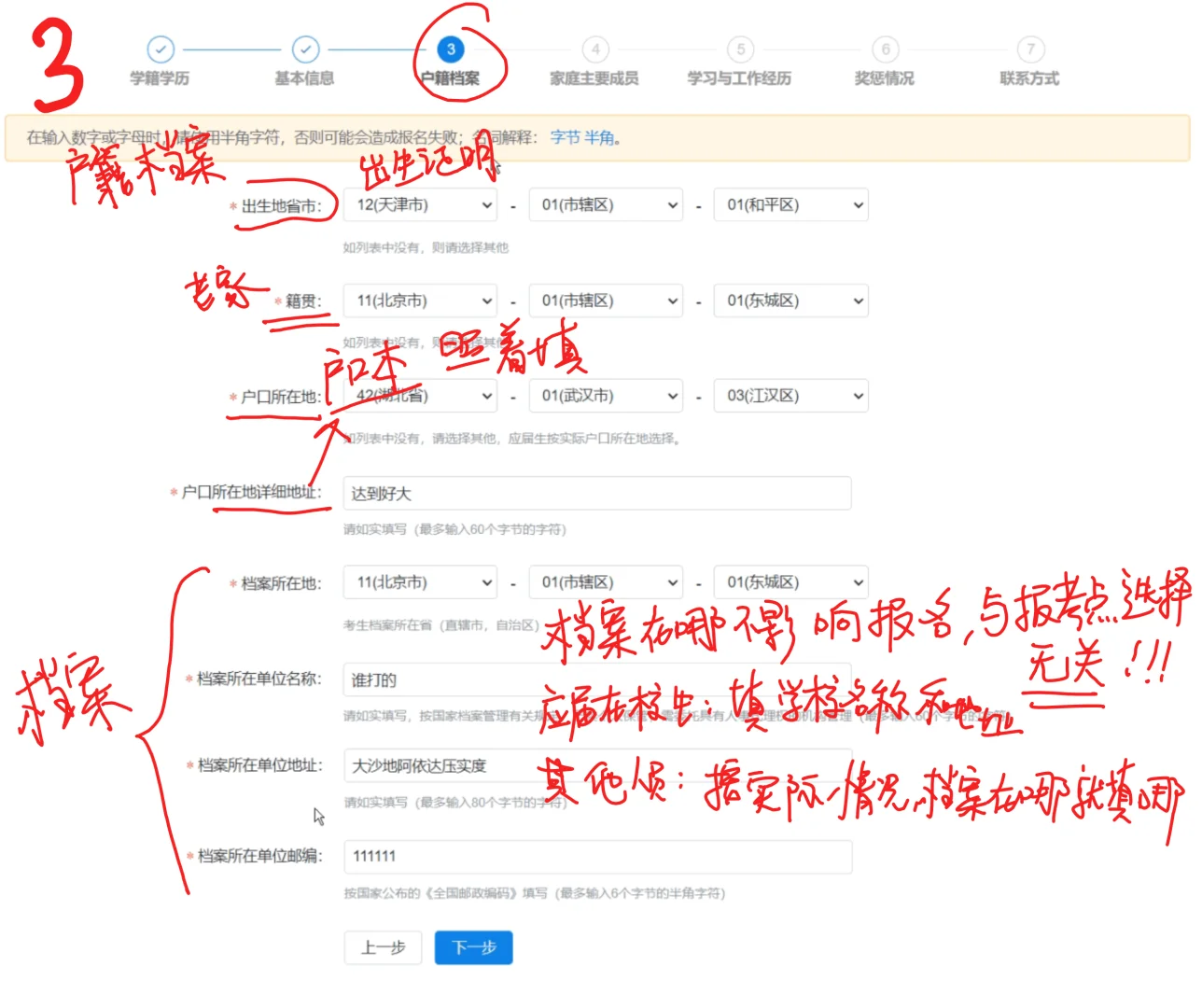Open the 半角 explanation link
The height and width of the screenshot is (1008, 1202).
click(600, 137)
